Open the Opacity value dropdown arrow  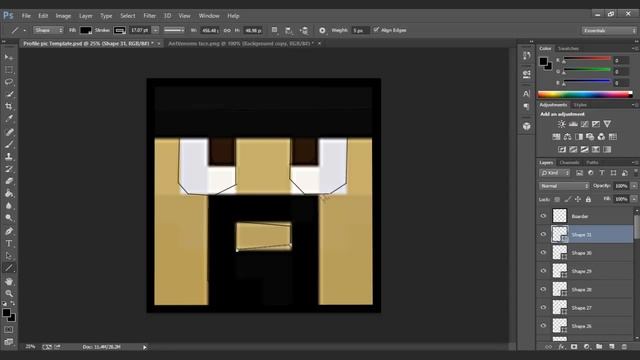[x=634, y=186]
